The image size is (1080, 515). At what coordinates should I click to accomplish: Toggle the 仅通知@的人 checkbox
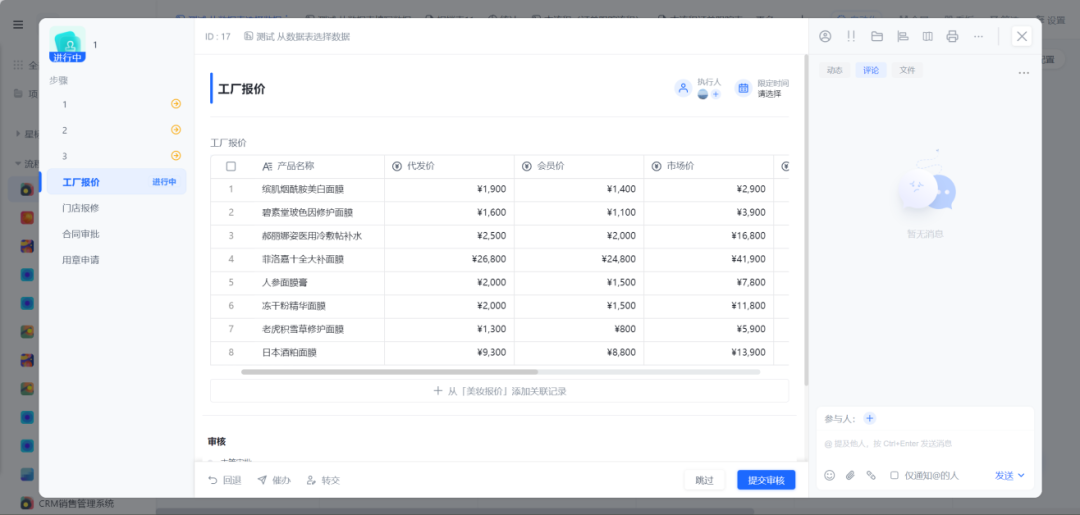(894, 475)
